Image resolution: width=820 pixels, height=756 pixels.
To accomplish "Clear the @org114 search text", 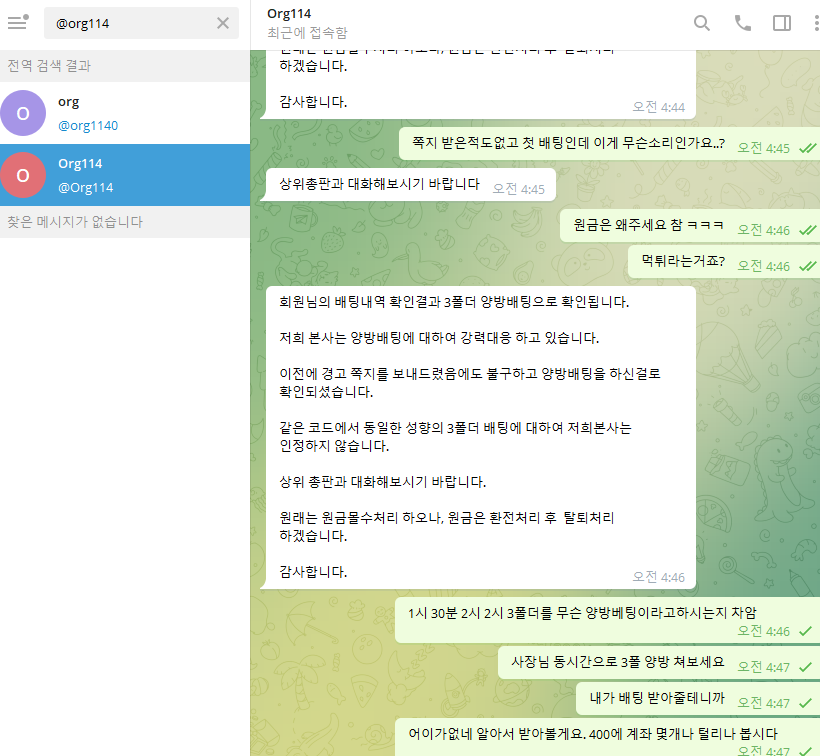I will [223, 23].
